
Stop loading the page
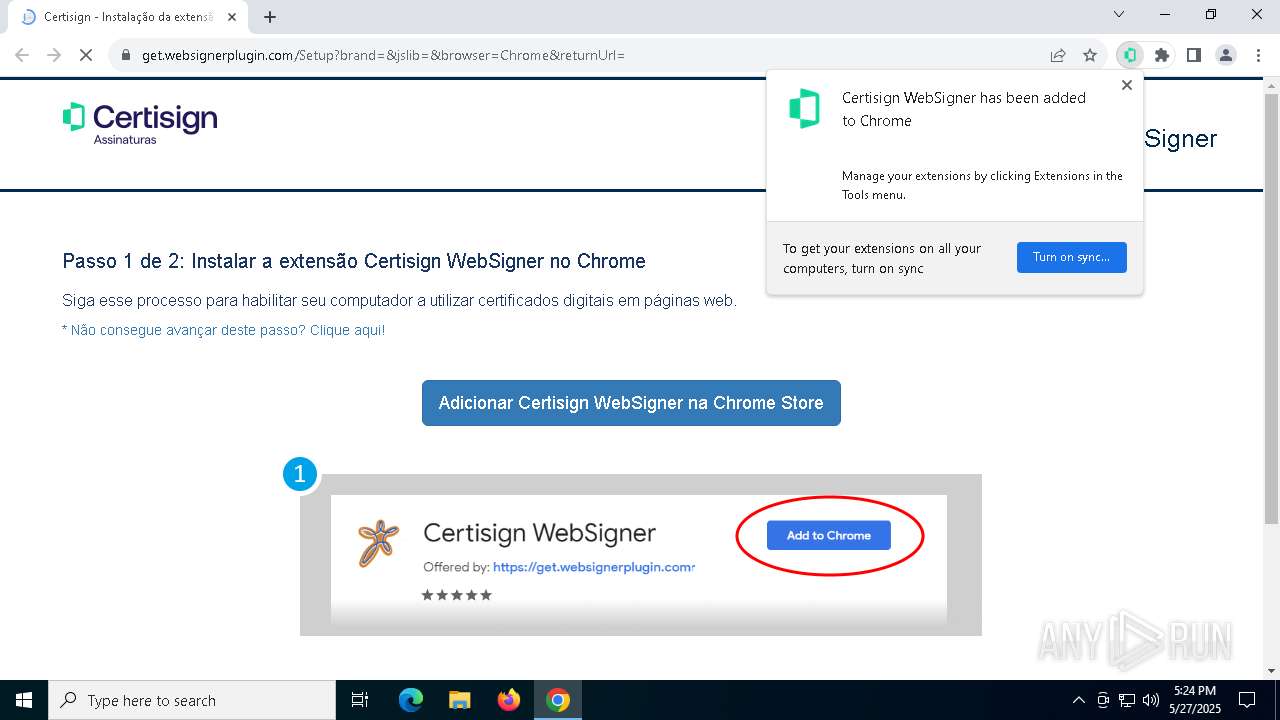pos(86,55)
